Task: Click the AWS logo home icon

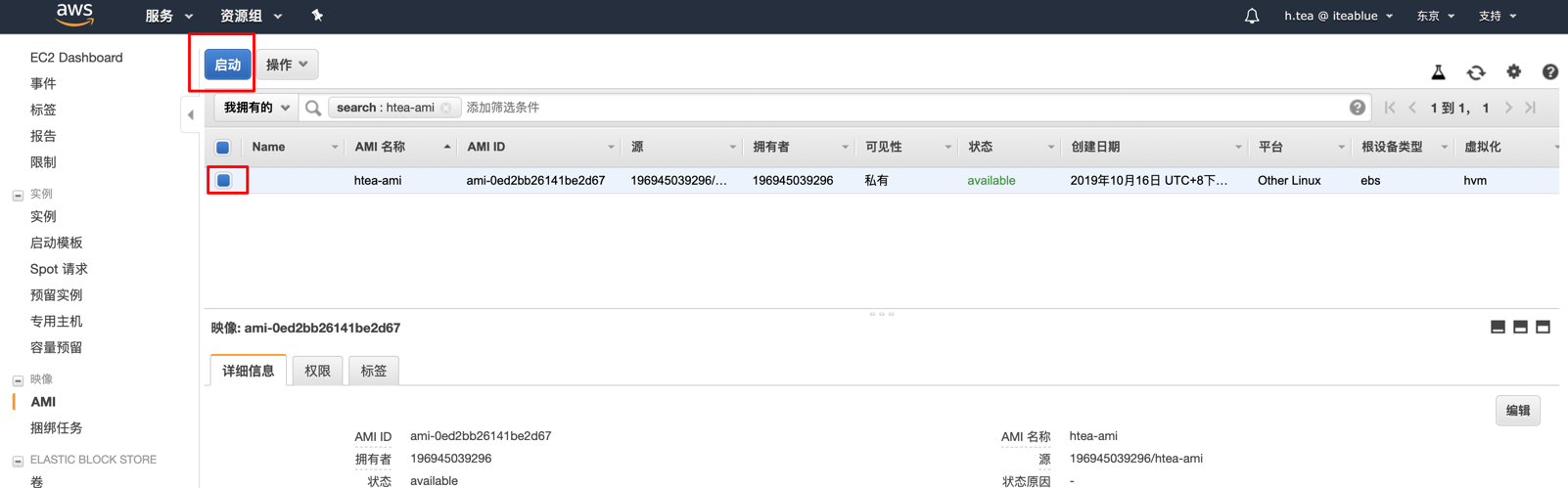Action: click(x=74, y=15)
